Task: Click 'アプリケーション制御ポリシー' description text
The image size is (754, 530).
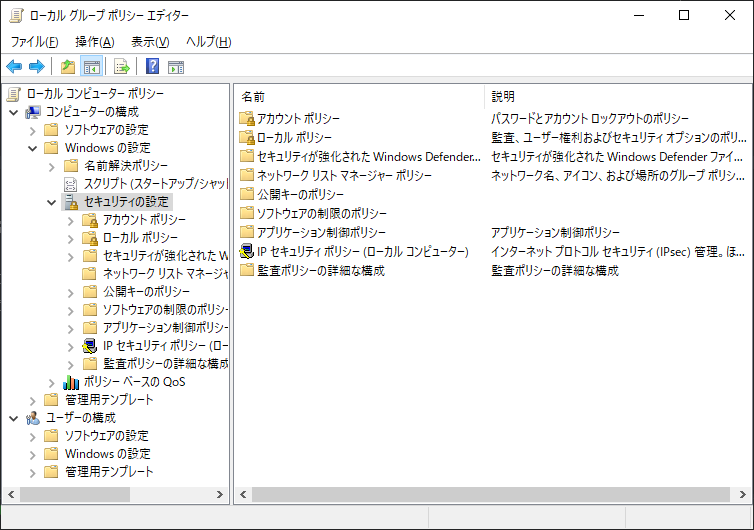Action: 555,232
